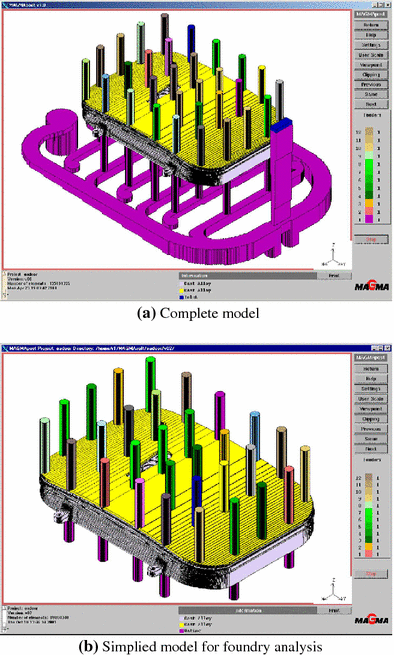Click the Same button in lower window
This screenshot has height=655, width=394.
[371, 439]
